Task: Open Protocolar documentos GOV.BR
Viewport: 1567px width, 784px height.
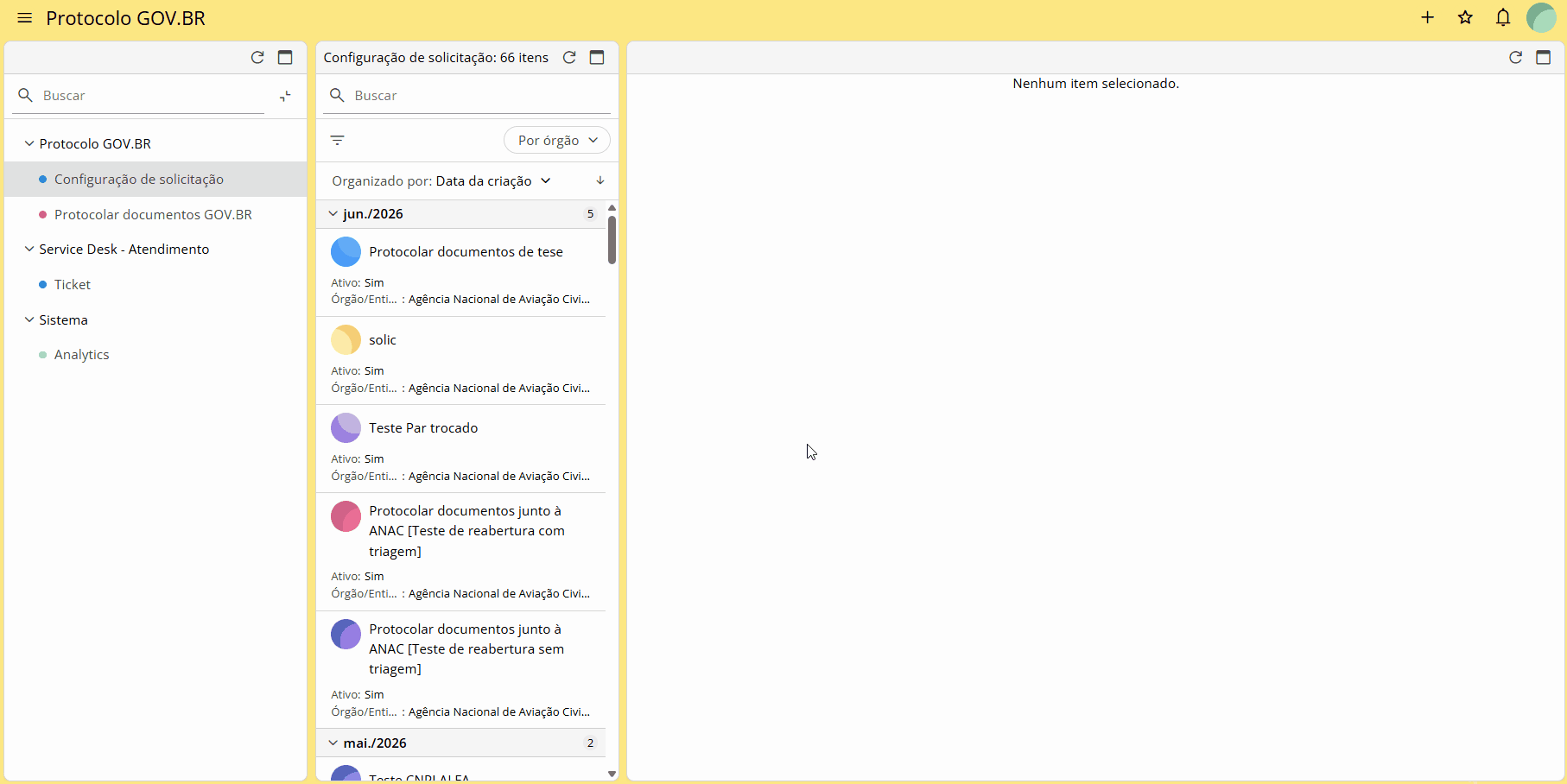Action: pyautogui.click(x=155, y=214)
